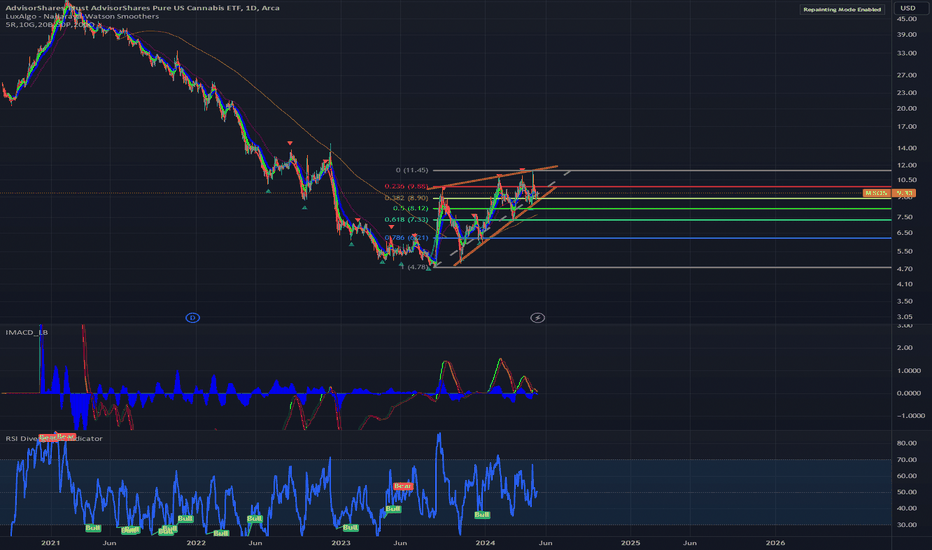Click the 14.00 price axis value

pos(906,148)
